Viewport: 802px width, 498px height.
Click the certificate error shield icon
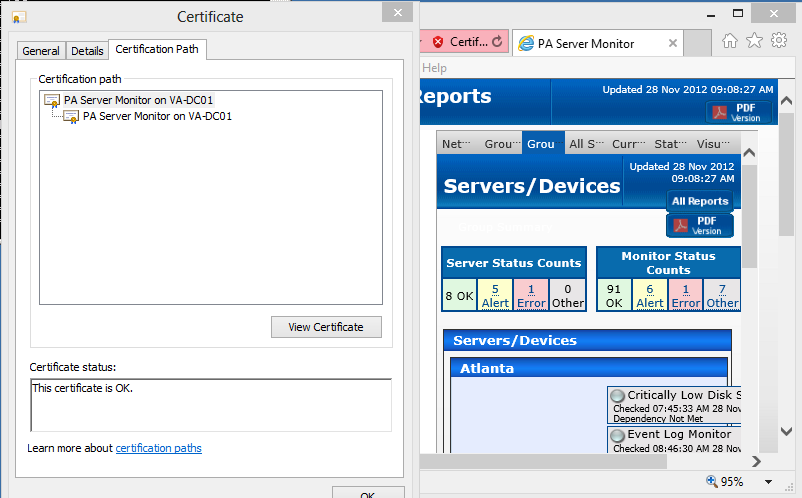pyautogui.click(x=438, y=42)
